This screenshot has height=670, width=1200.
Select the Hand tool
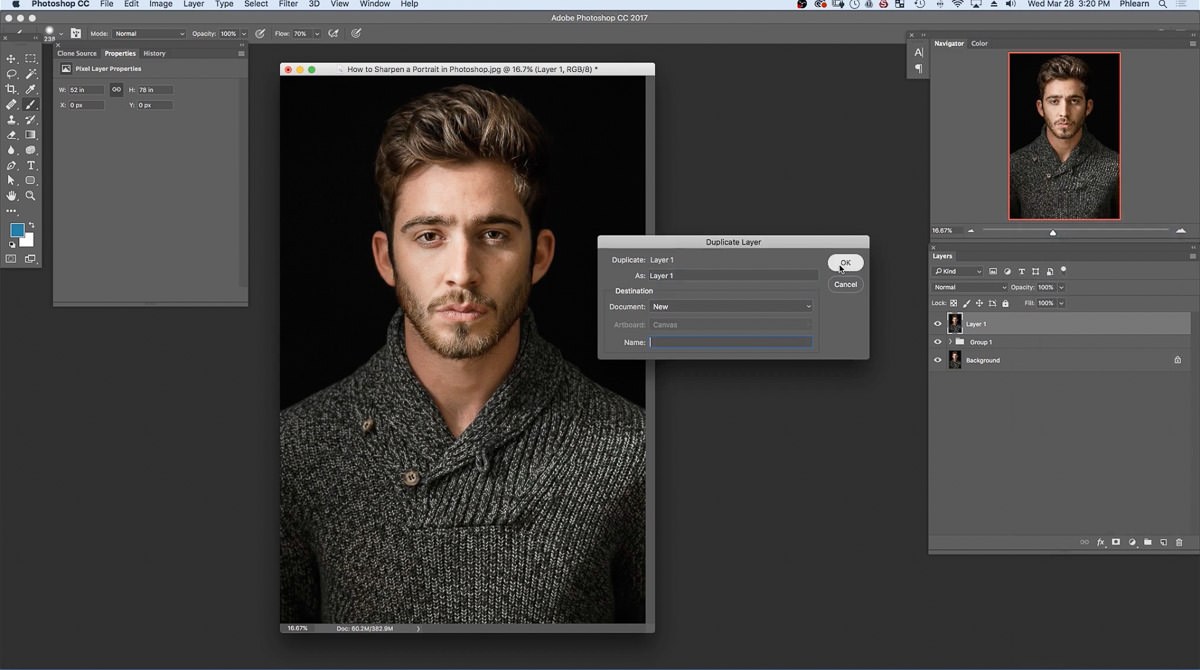pos(11,195)
